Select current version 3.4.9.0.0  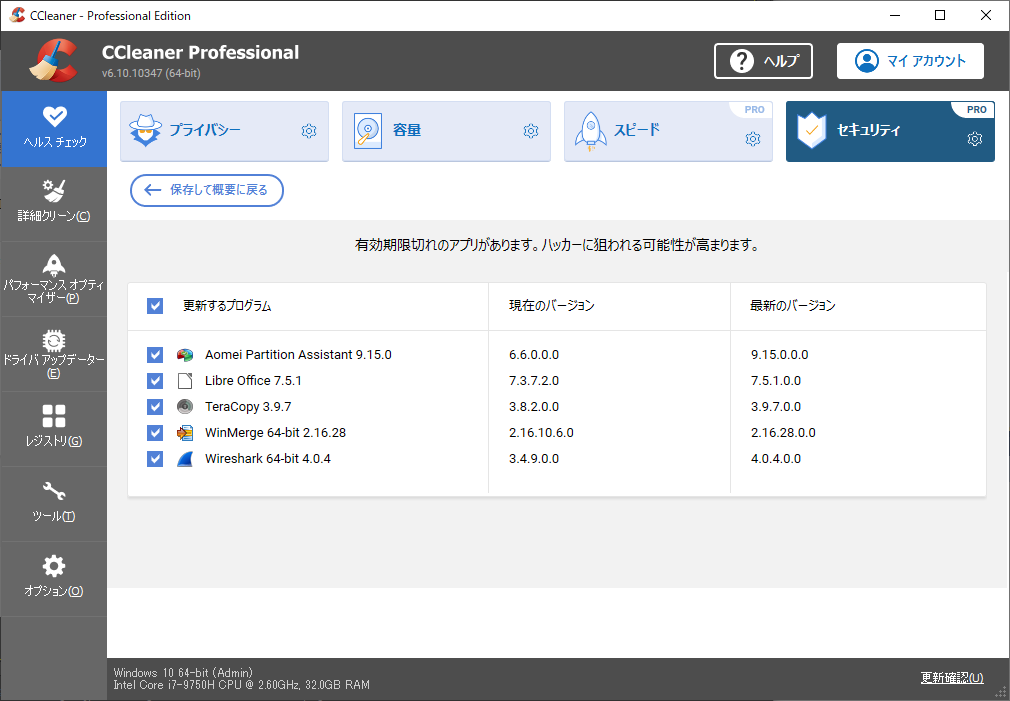pyautogui.click(x=534, y=459)
